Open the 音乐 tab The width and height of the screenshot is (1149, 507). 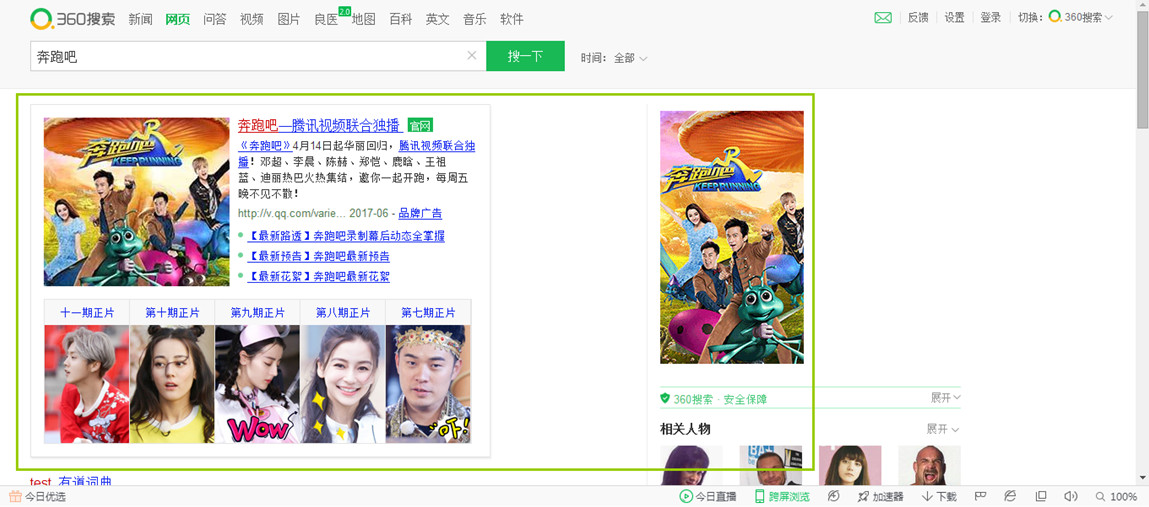[475, 20]
